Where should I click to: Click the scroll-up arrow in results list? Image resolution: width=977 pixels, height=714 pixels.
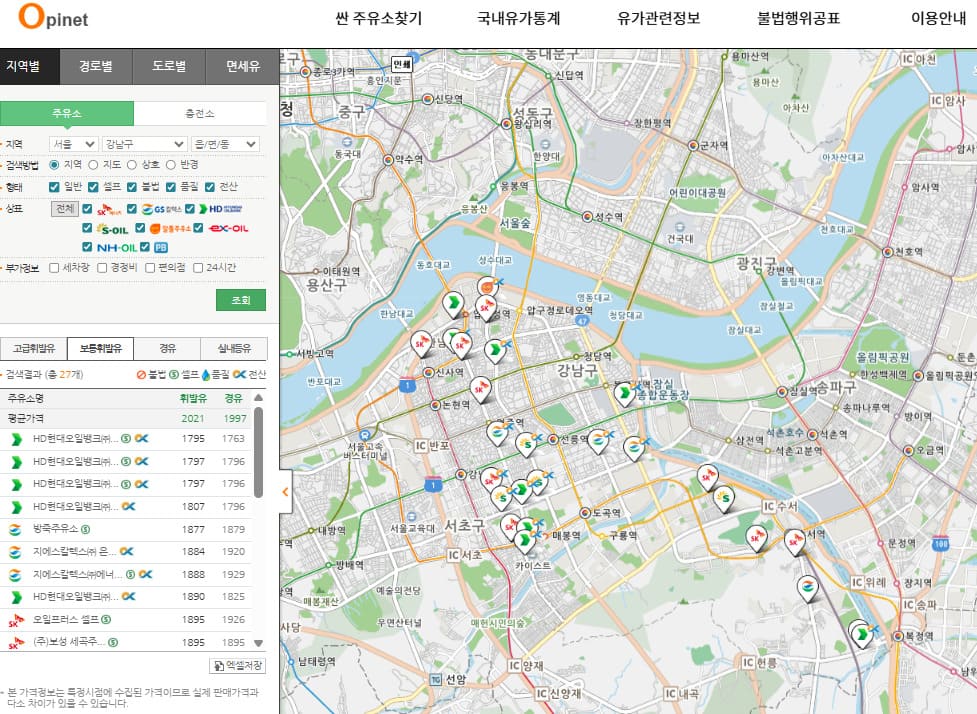[258, 398]
